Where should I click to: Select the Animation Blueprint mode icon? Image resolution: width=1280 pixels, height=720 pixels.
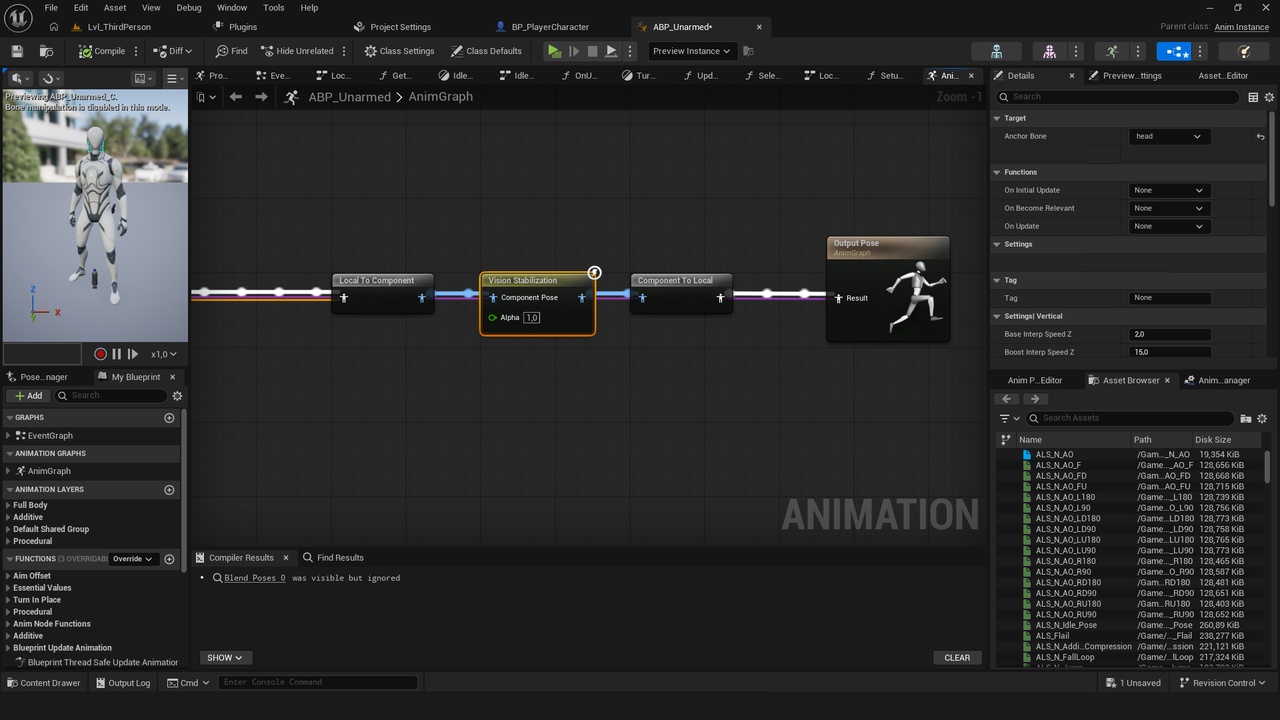pos(1174,51)
